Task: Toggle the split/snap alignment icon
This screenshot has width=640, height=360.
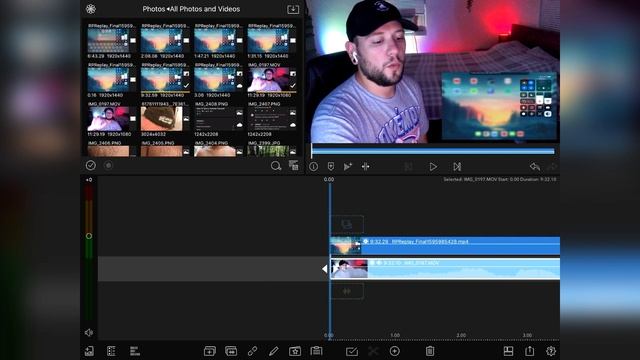Action: pos(365,167)
